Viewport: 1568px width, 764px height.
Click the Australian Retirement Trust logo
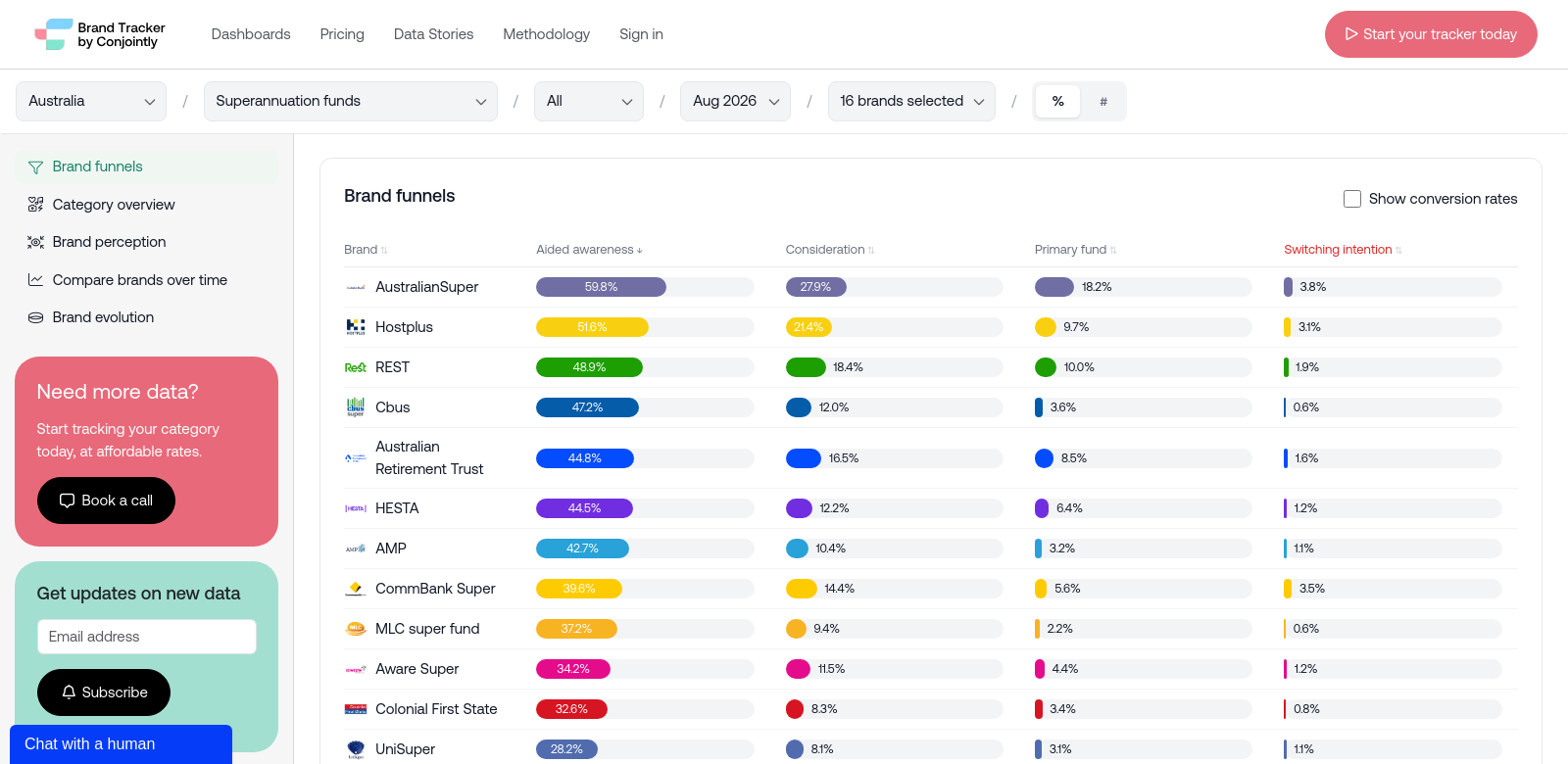[356, 458]
